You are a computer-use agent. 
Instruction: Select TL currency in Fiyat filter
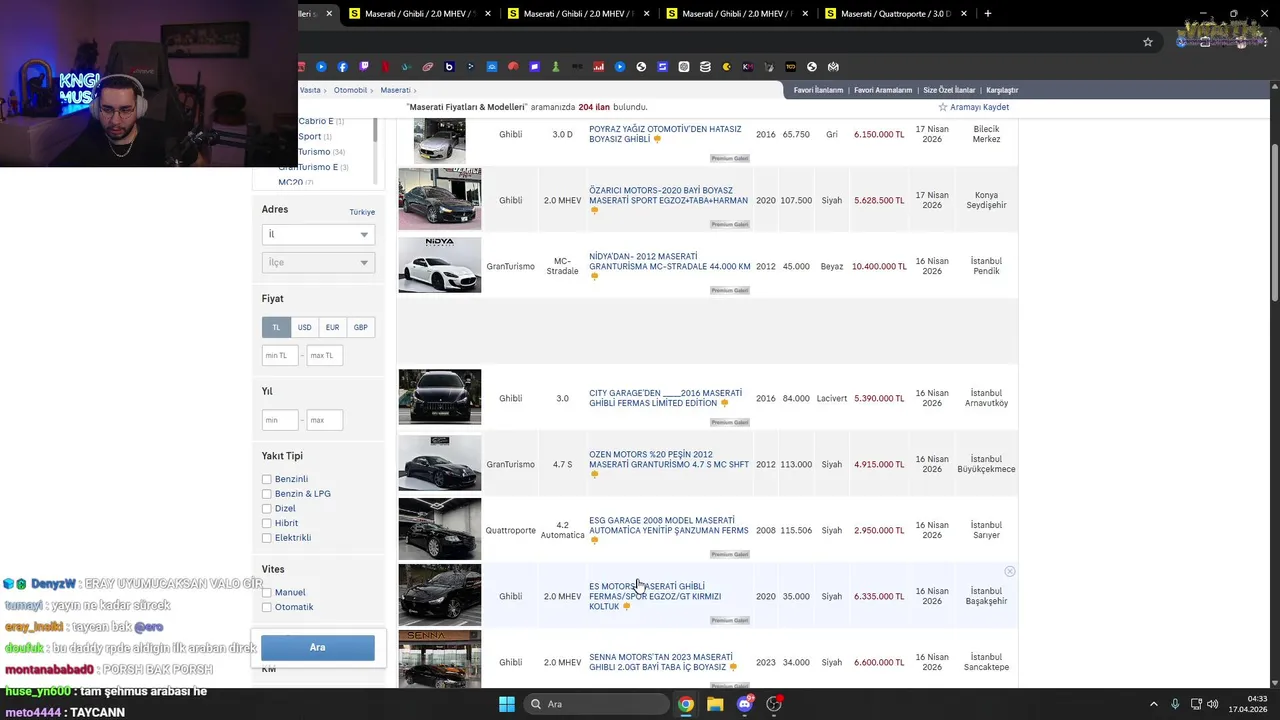pyautogui.click(x=276, y=327)
